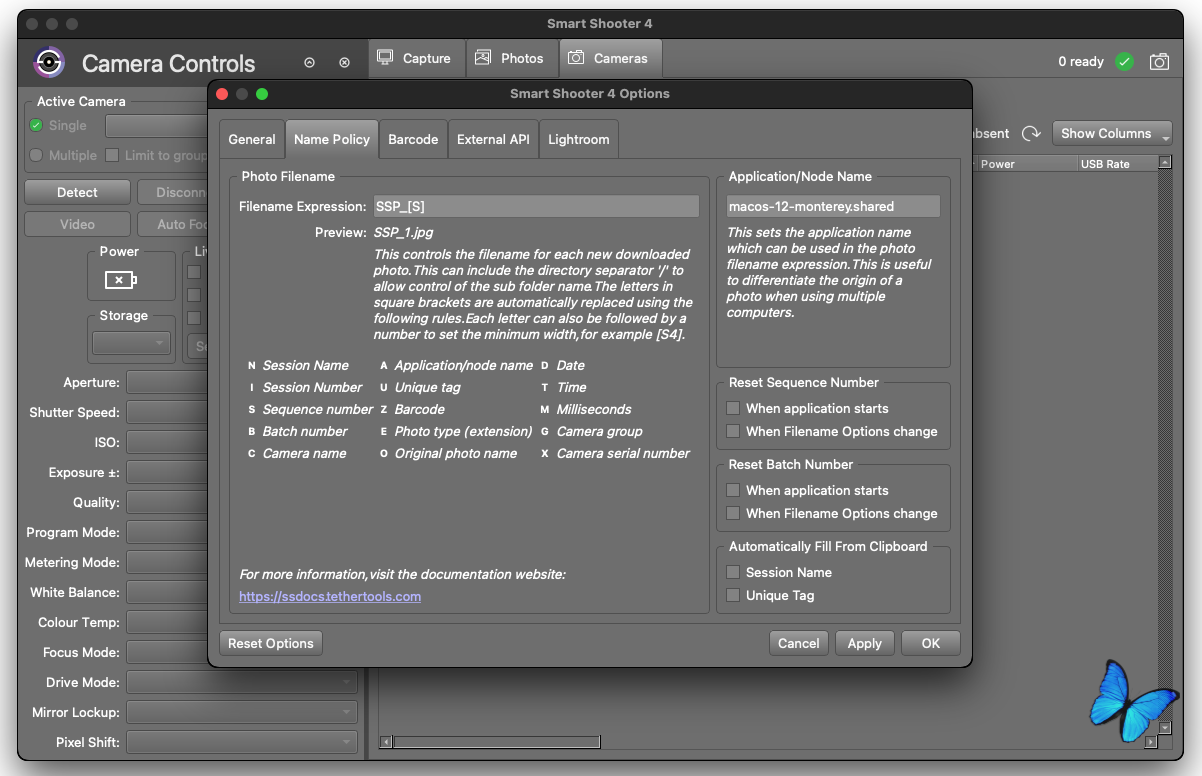
Task: Click the USB Rate column header
Action: click(1117, 163)
